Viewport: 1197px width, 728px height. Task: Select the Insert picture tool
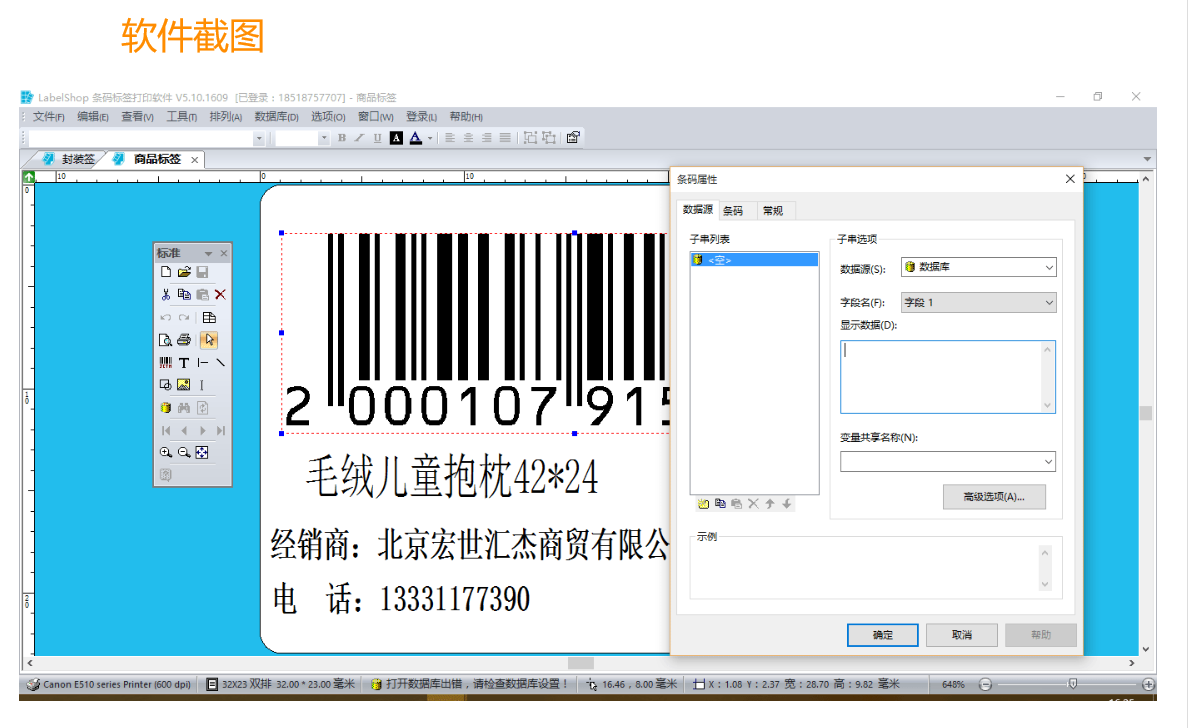pyautogui.click(x=184, y=385)
